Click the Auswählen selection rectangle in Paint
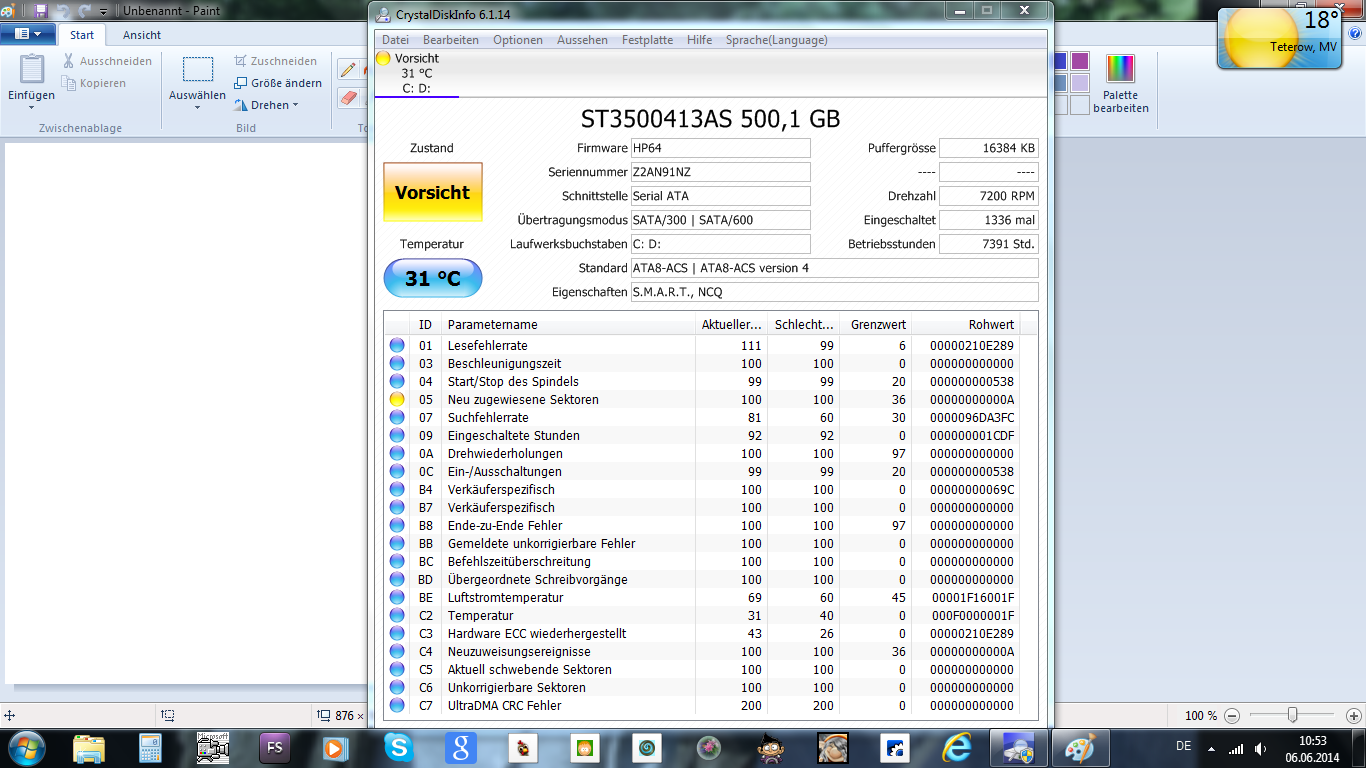 click(198, 69)
